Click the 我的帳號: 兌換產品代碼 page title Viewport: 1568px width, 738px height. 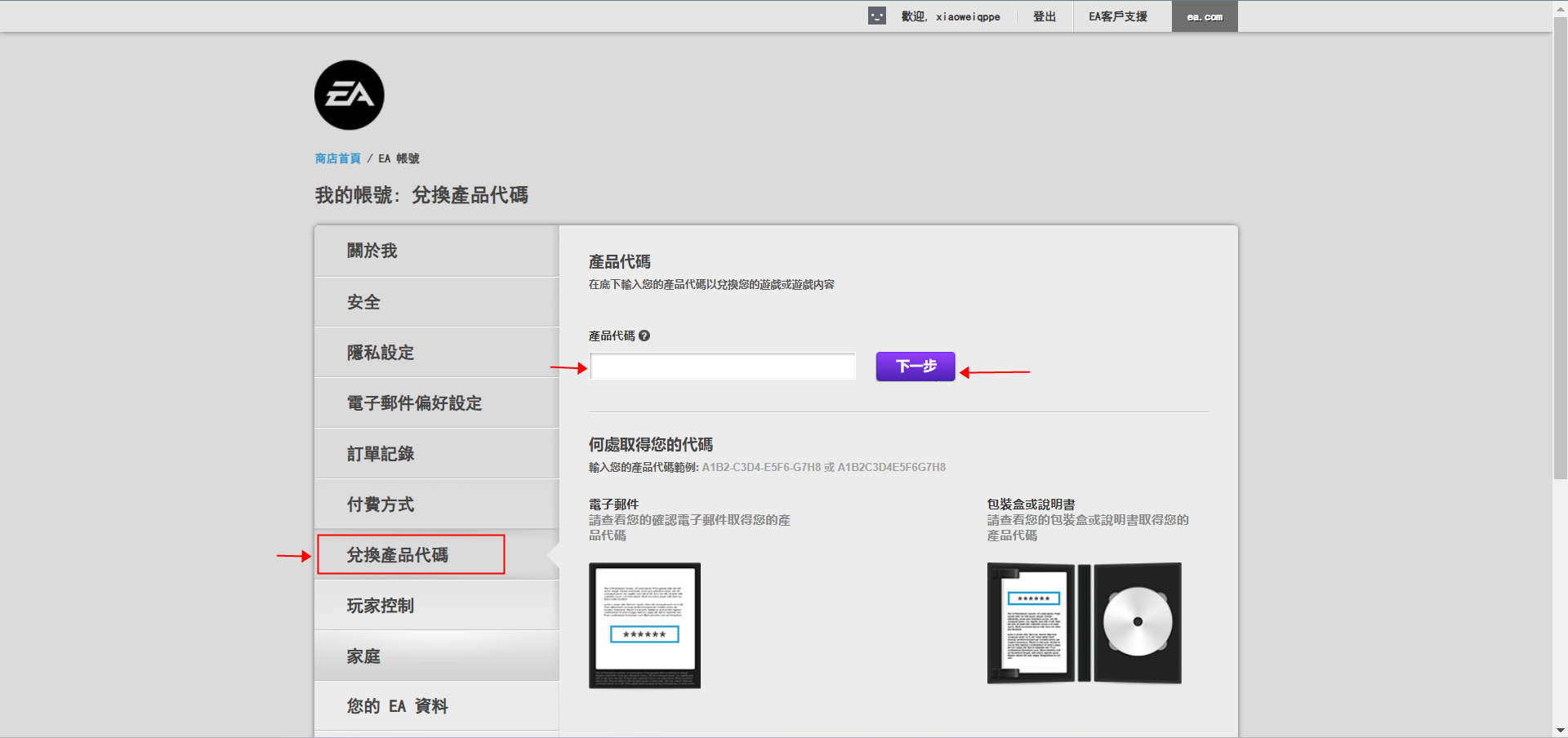[x=421, y=195]
